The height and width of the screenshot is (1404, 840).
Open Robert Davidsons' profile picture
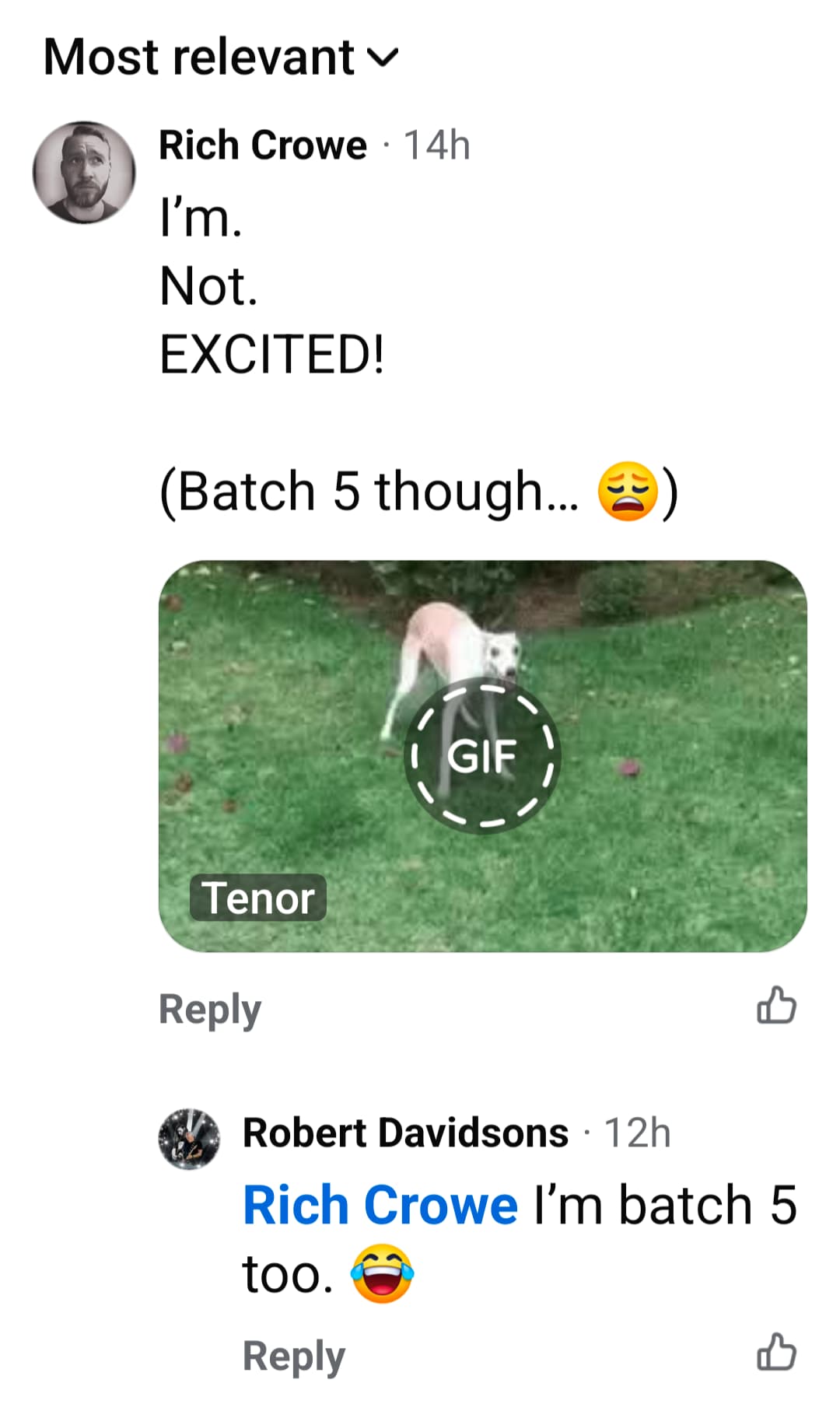(x=189, y=1139)
